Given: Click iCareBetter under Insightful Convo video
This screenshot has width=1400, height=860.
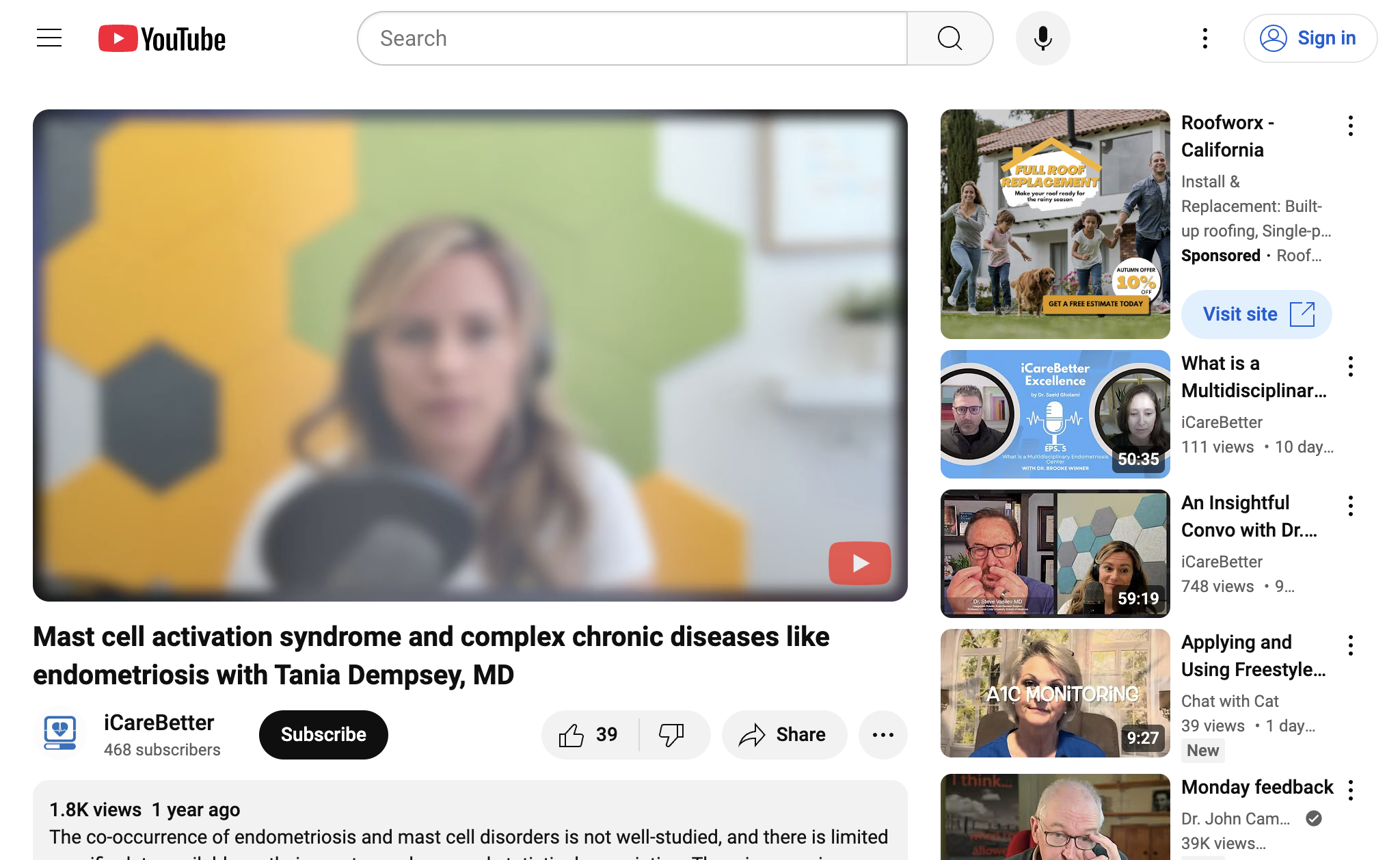Looking at the screenshot, I should (1222, 562).
